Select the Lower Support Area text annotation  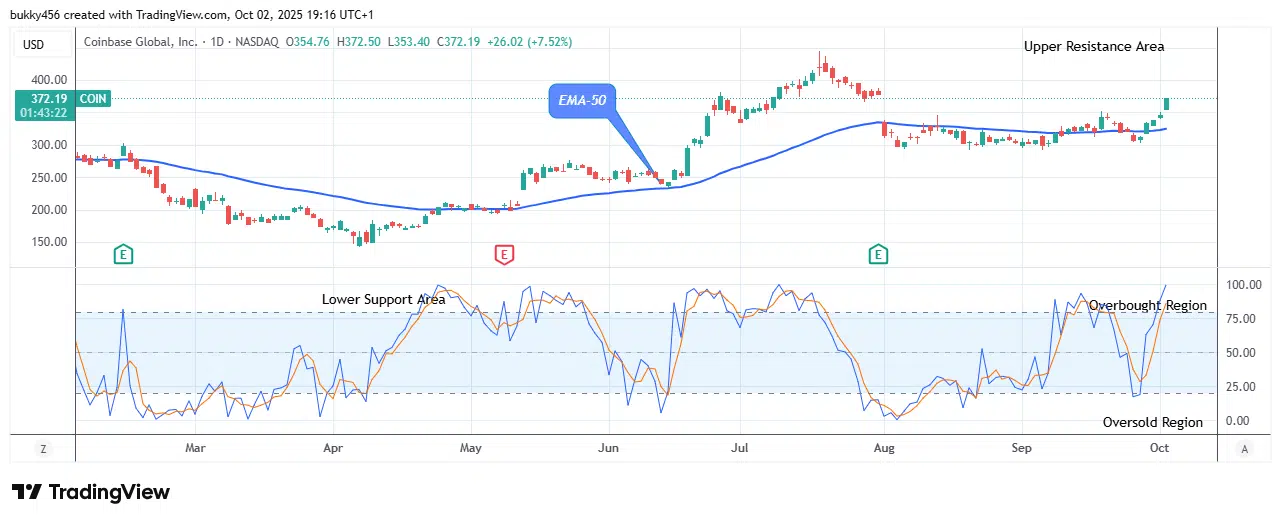(x=383, y=299)
